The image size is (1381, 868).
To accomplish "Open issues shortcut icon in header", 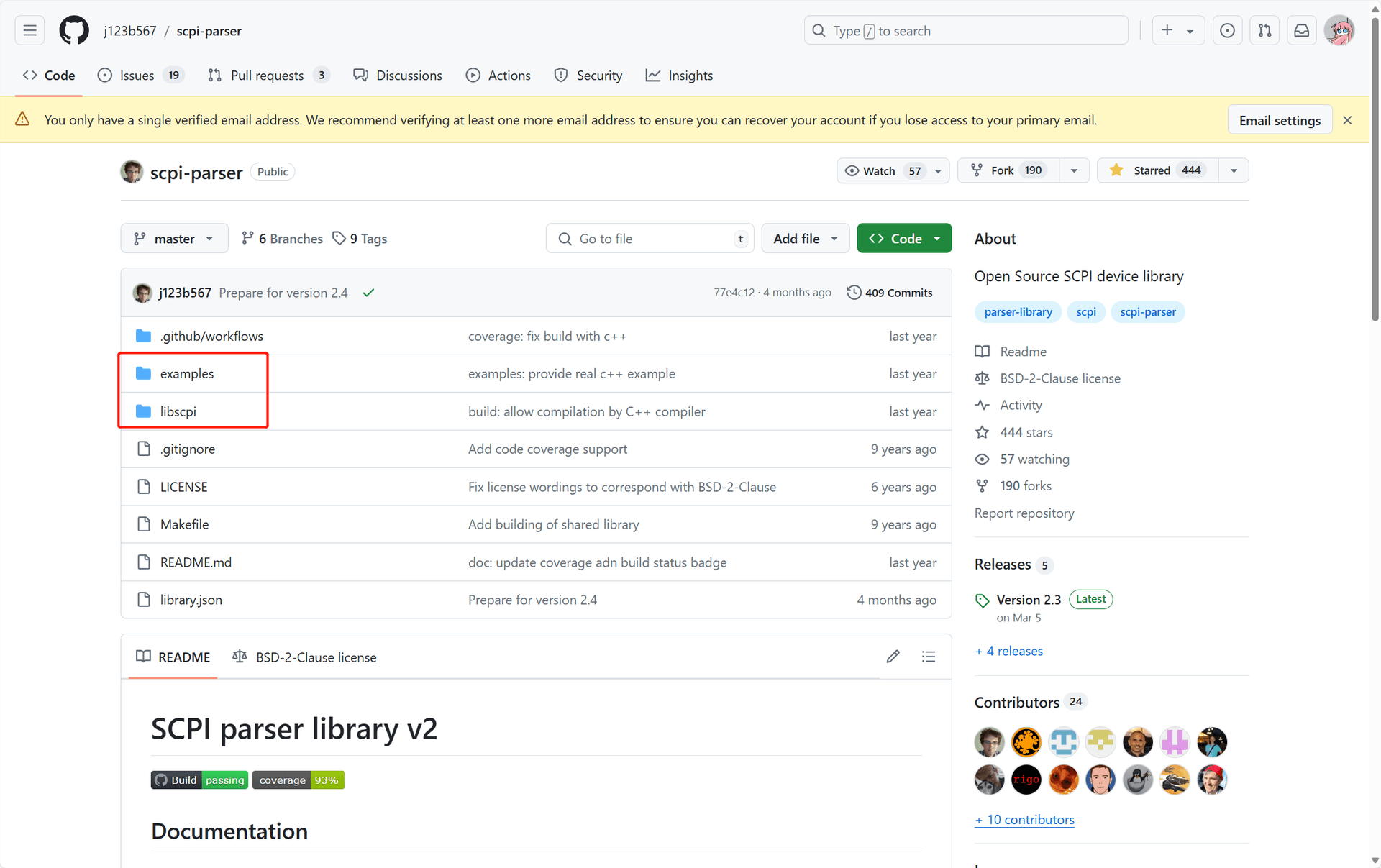I will [1227, 30].
